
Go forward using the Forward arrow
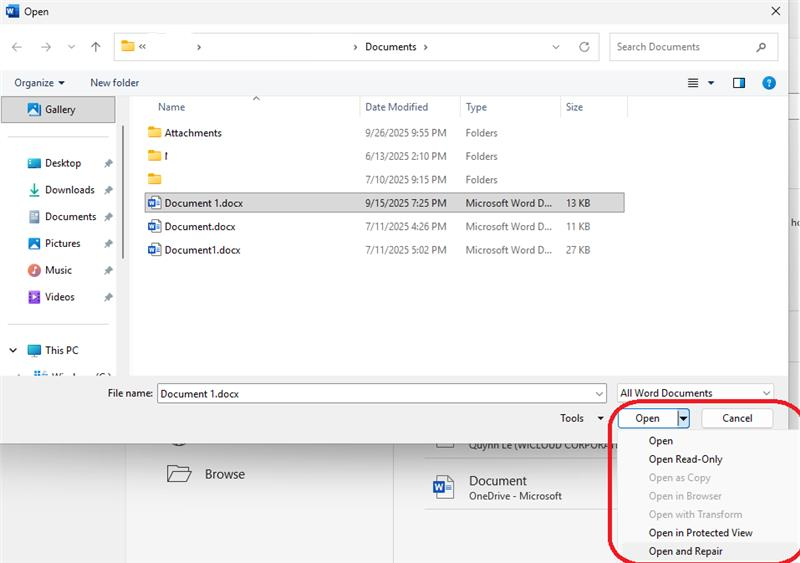click(46, 47)
